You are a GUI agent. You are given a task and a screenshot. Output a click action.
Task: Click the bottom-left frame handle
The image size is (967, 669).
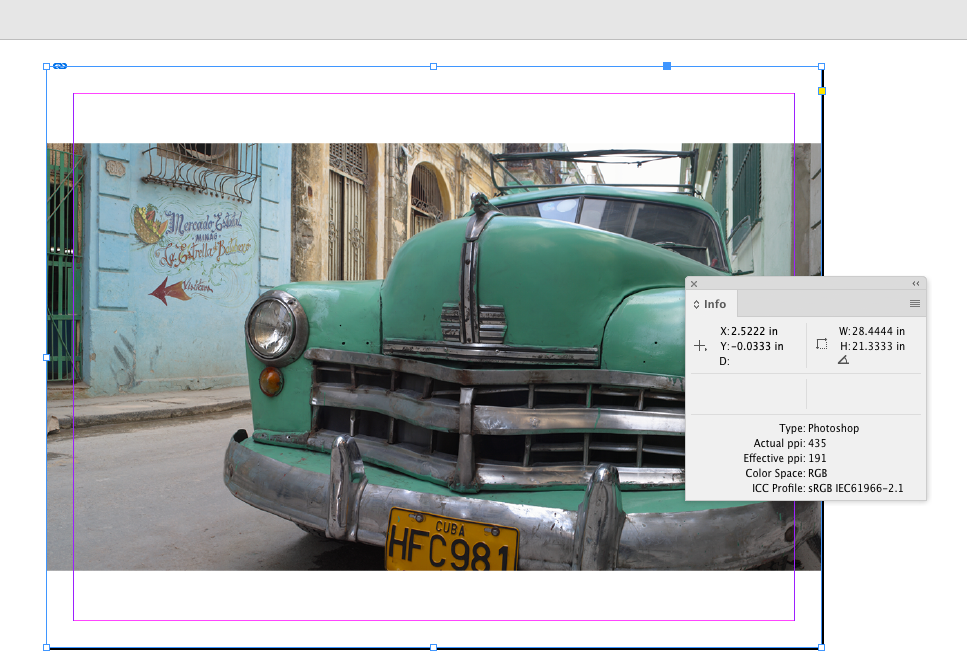[x=47, y=647]
